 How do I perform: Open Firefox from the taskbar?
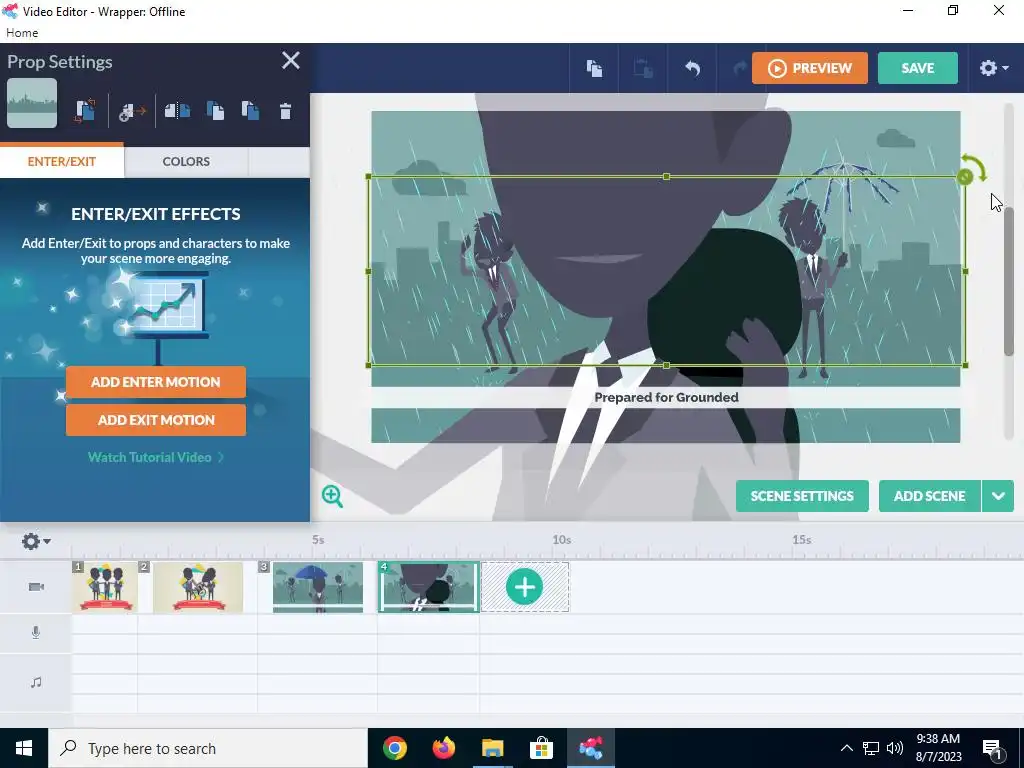click(443, 748)
